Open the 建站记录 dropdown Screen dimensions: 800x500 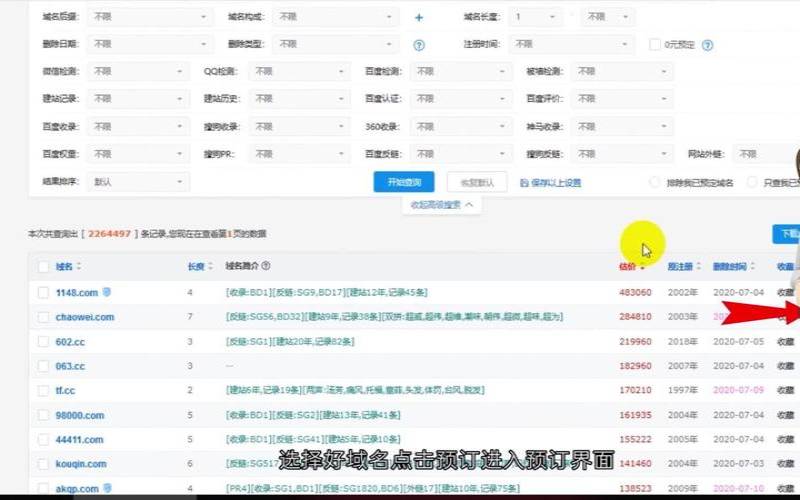[138, 98]
